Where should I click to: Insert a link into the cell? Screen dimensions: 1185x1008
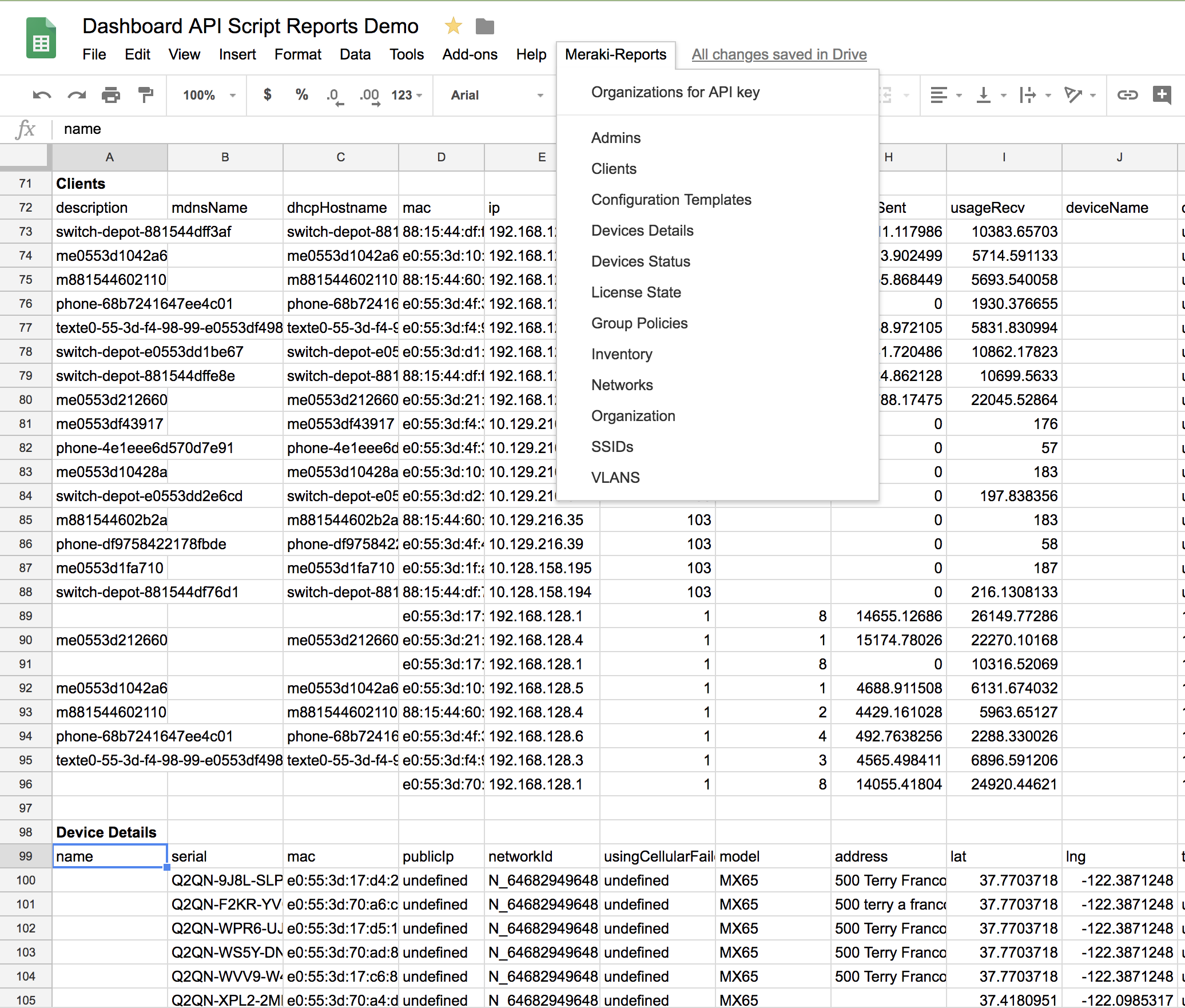pos(1127,95)
